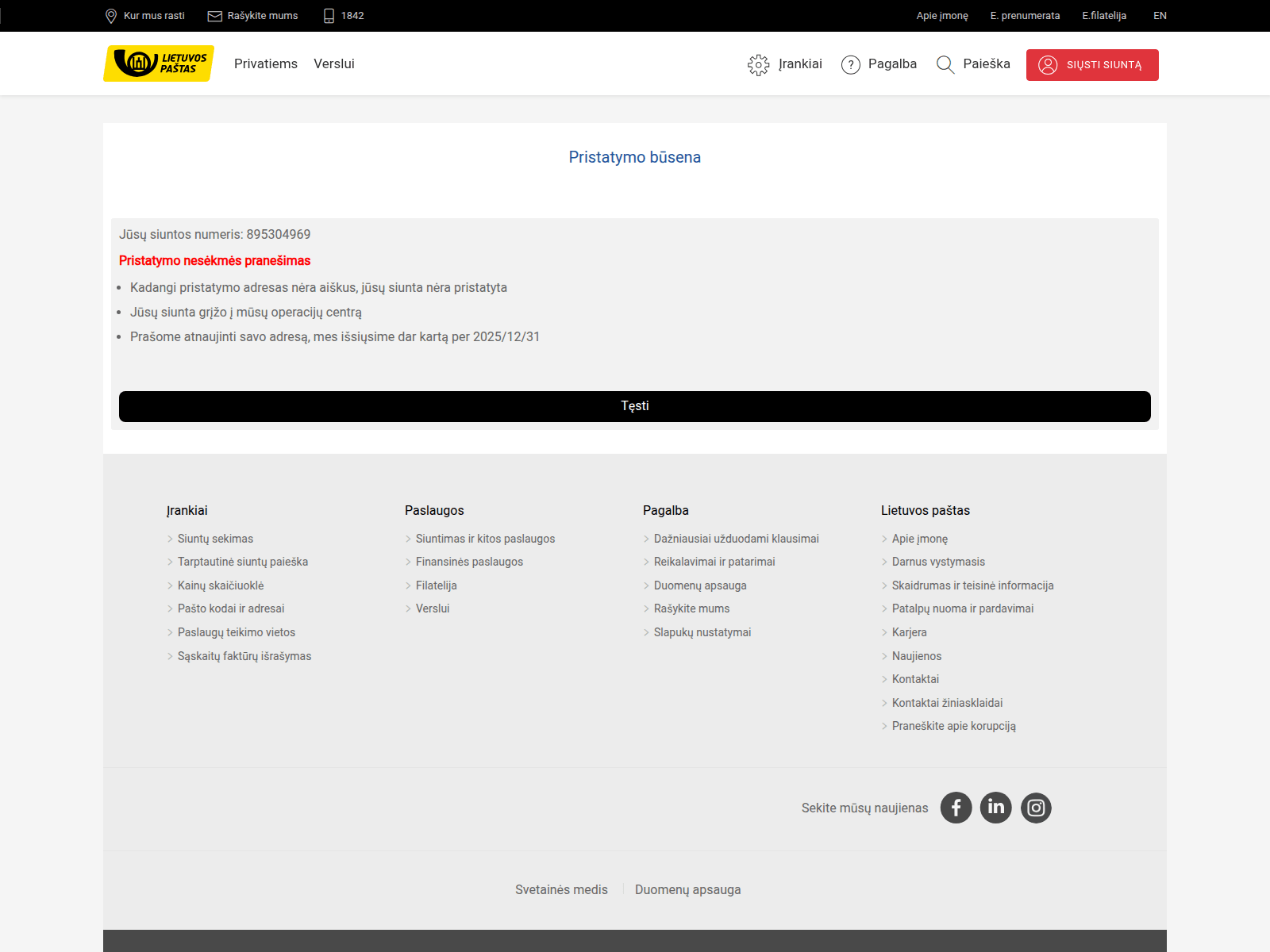Image resolution: width=1270 pixels, height=952 pixels.
Task: Open Rašykite mums footer link
Action: pos(691,608)
